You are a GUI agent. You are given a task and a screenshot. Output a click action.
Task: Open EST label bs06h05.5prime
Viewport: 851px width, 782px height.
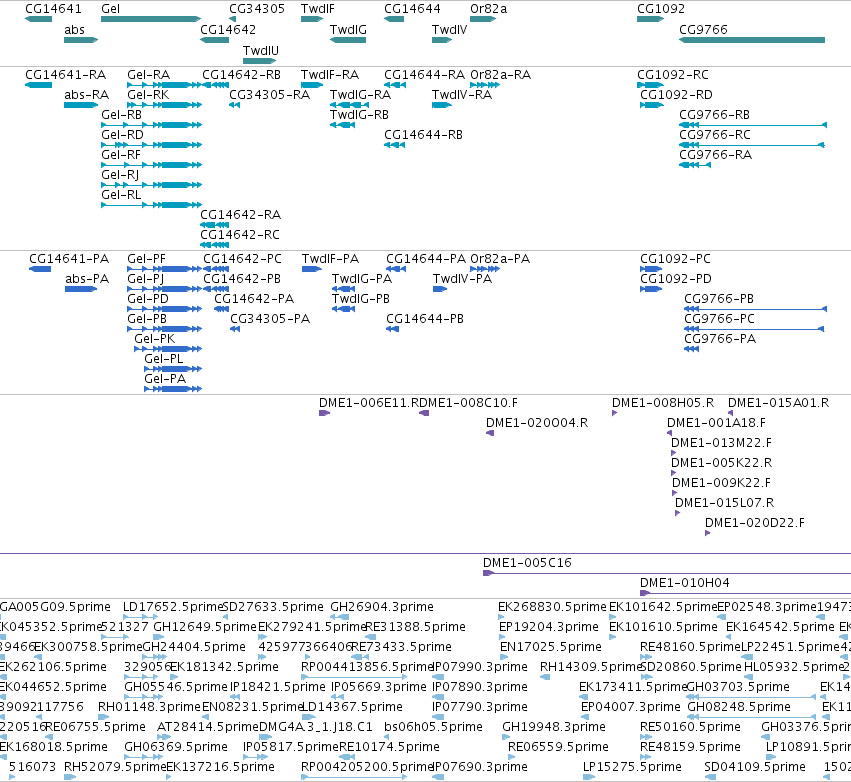point(433,726)
